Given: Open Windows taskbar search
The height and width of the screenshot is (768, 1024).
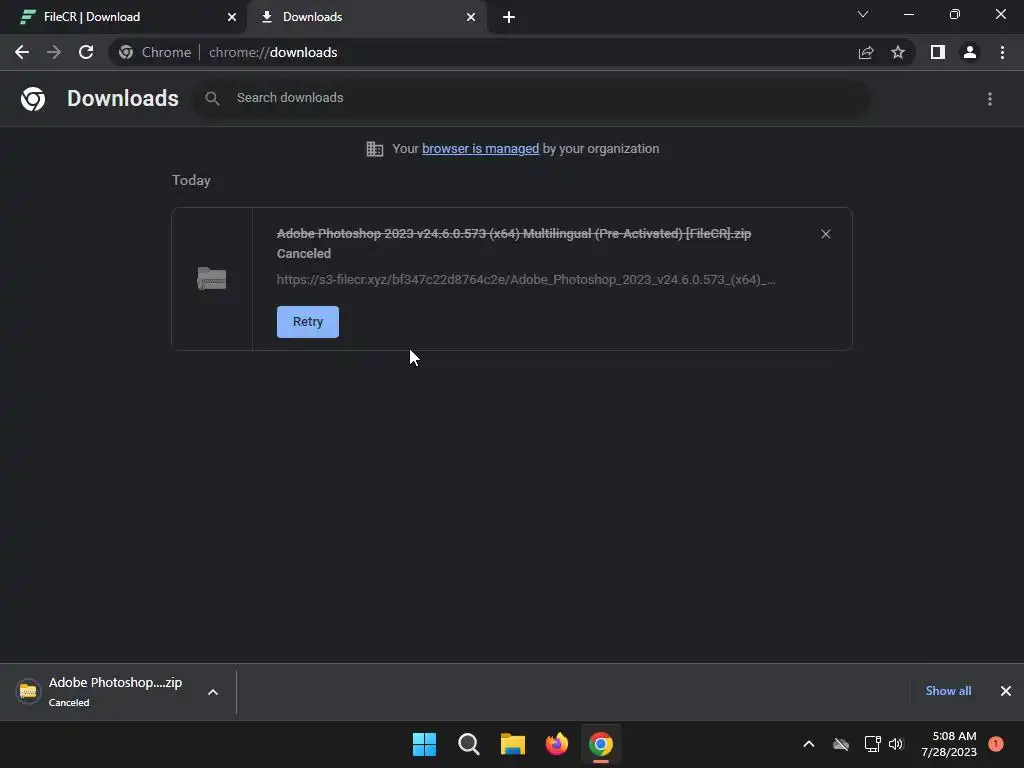Looking at the screenshot, I should pos(469,744).
